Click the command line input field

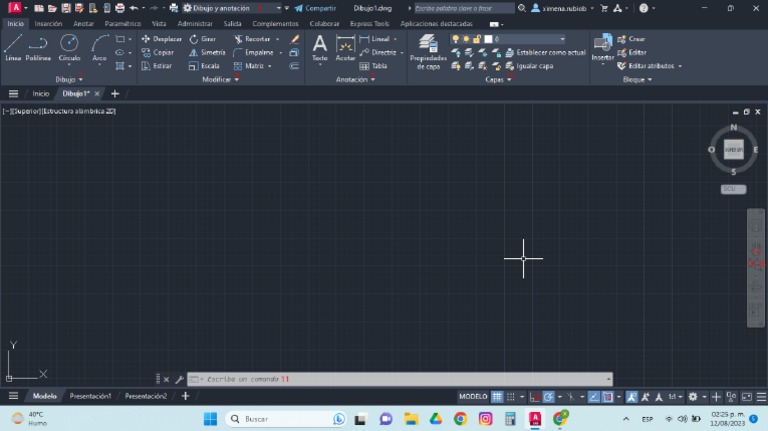click(x=402, y=379)
